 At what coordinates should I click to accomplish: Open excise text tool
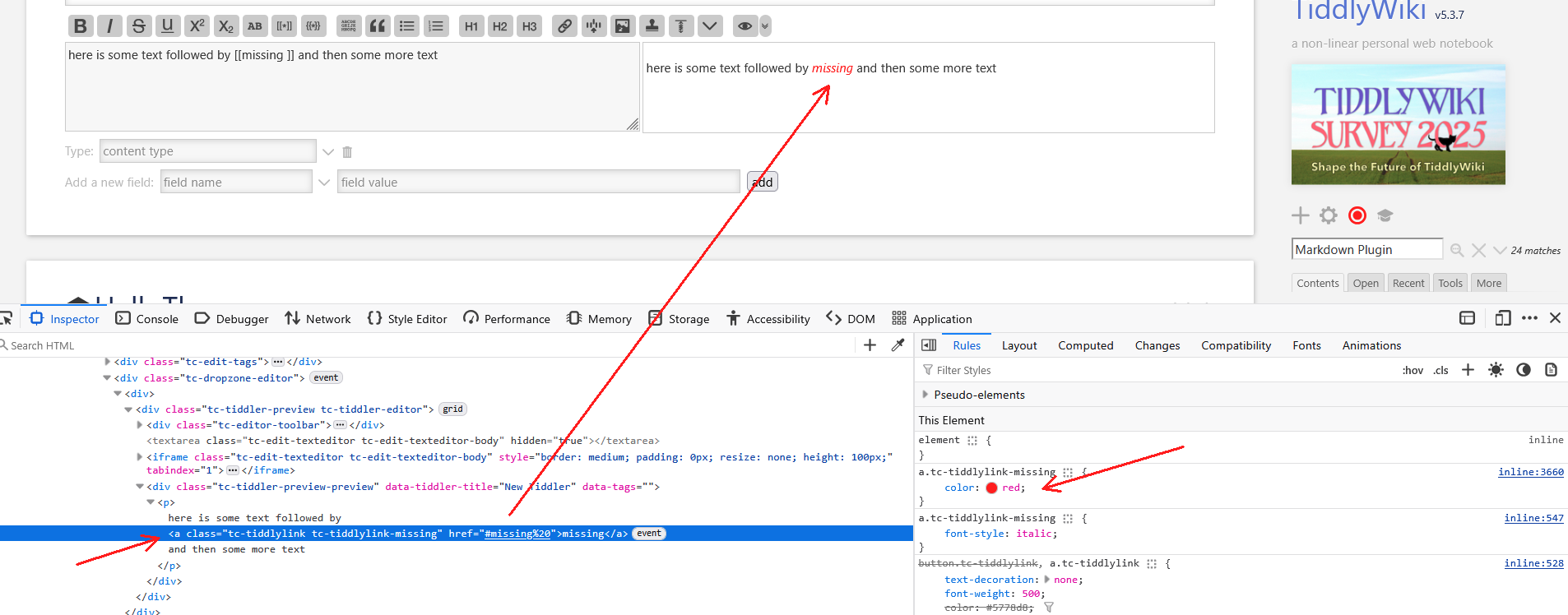click(x=594, y=26)
